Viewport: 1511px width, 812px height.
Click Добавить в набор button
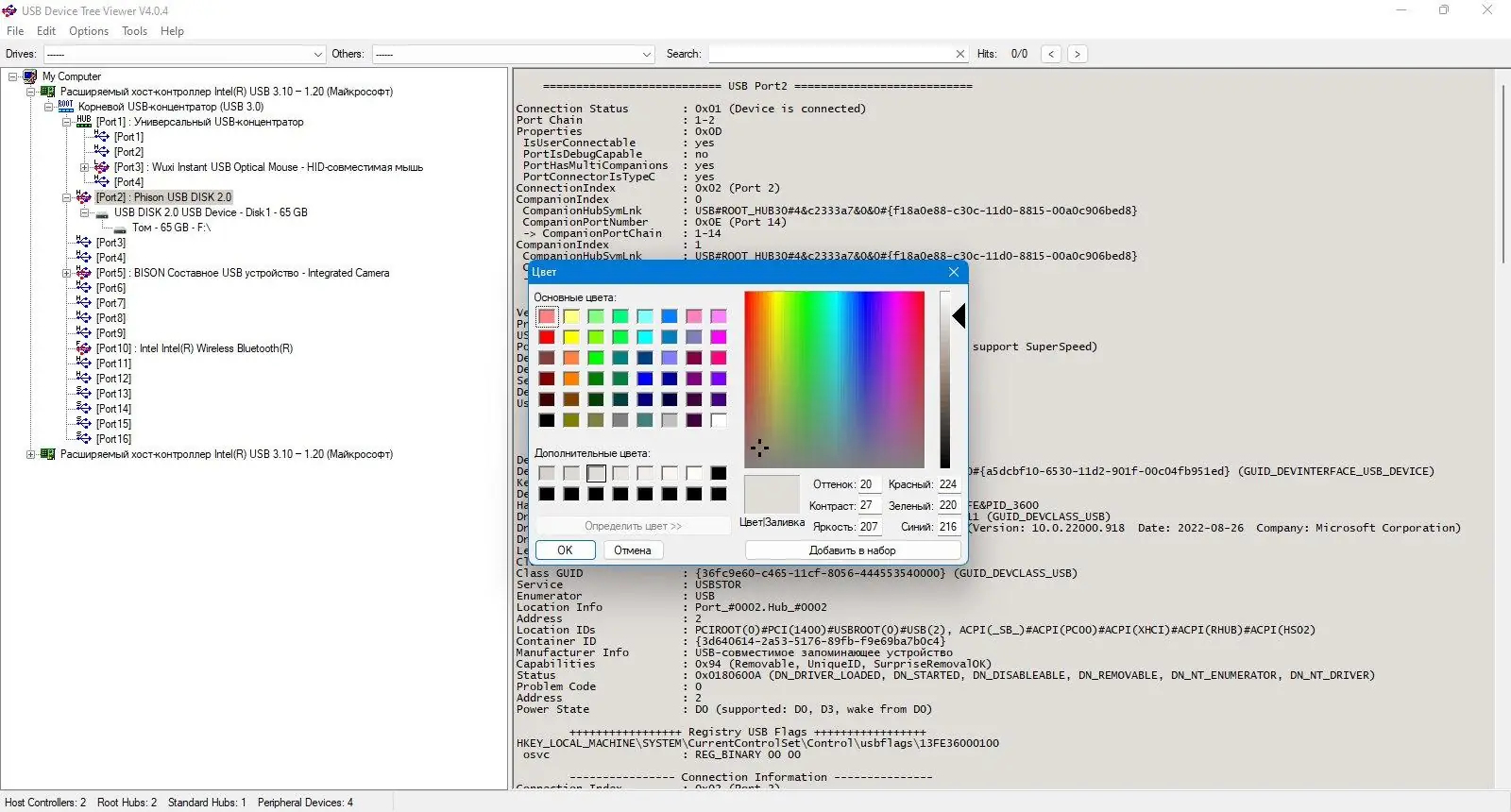(853, 550)
